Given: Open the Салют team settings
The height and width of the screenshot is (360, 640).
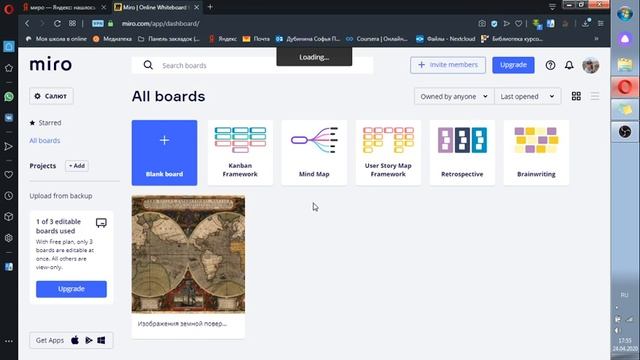Looking at the screenshot, I should [51, 96].
